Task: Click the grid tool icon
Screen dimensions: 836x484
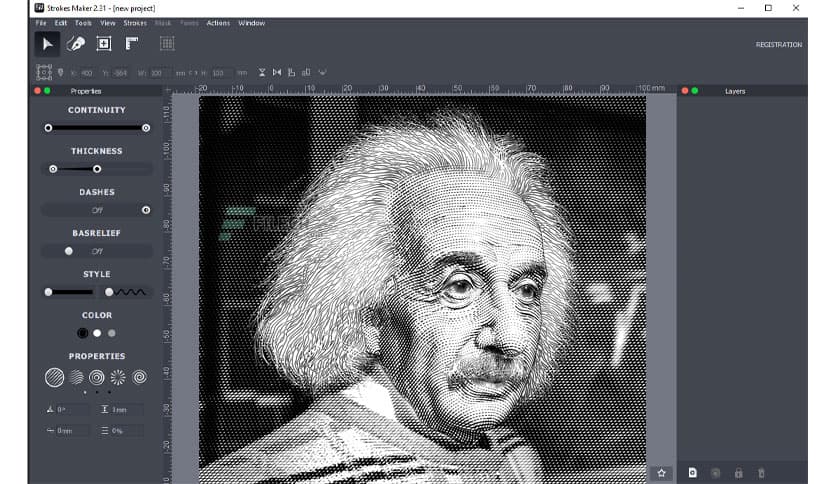Action: point(167,44)
